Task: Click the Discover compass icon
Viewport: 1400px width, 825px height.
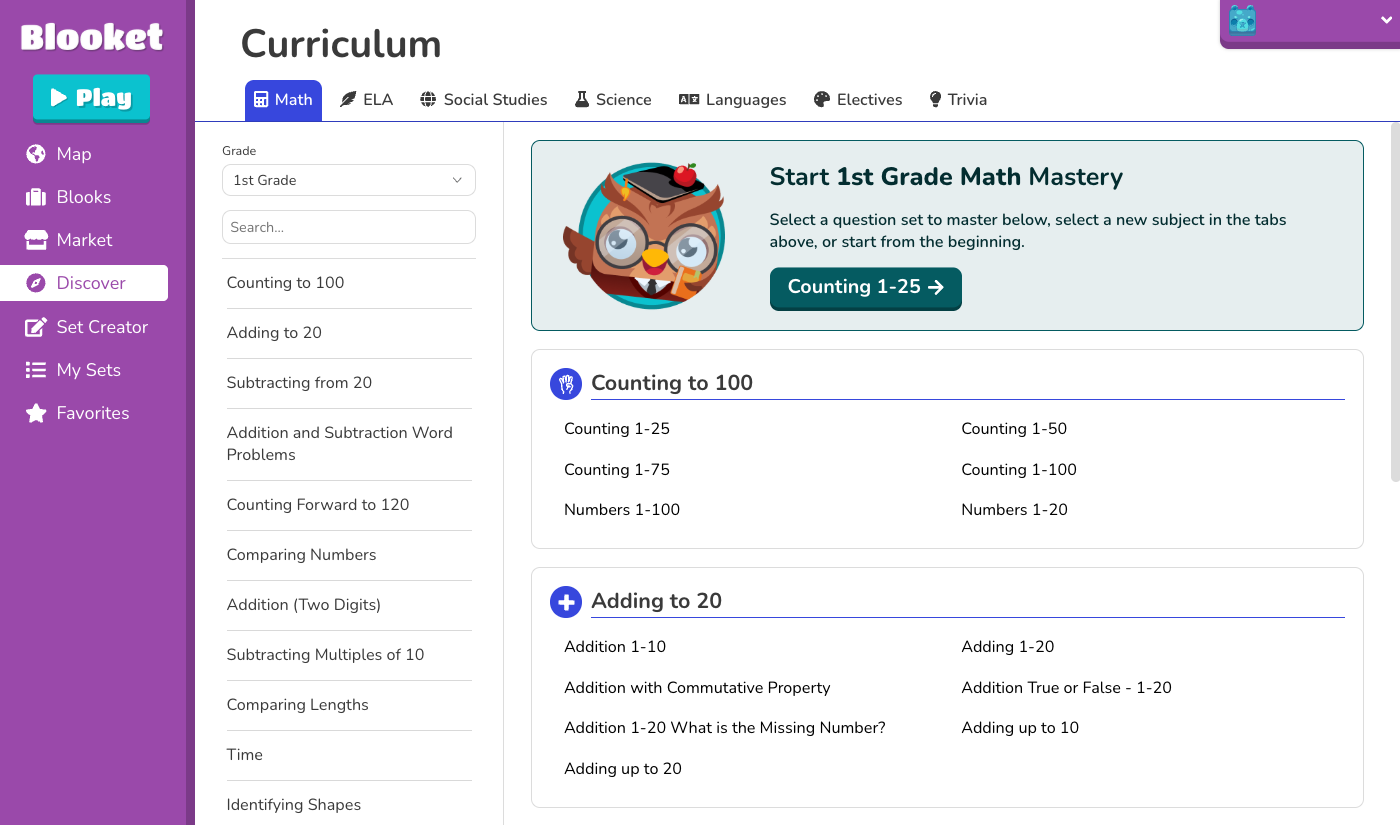Action: coord(36,283)
